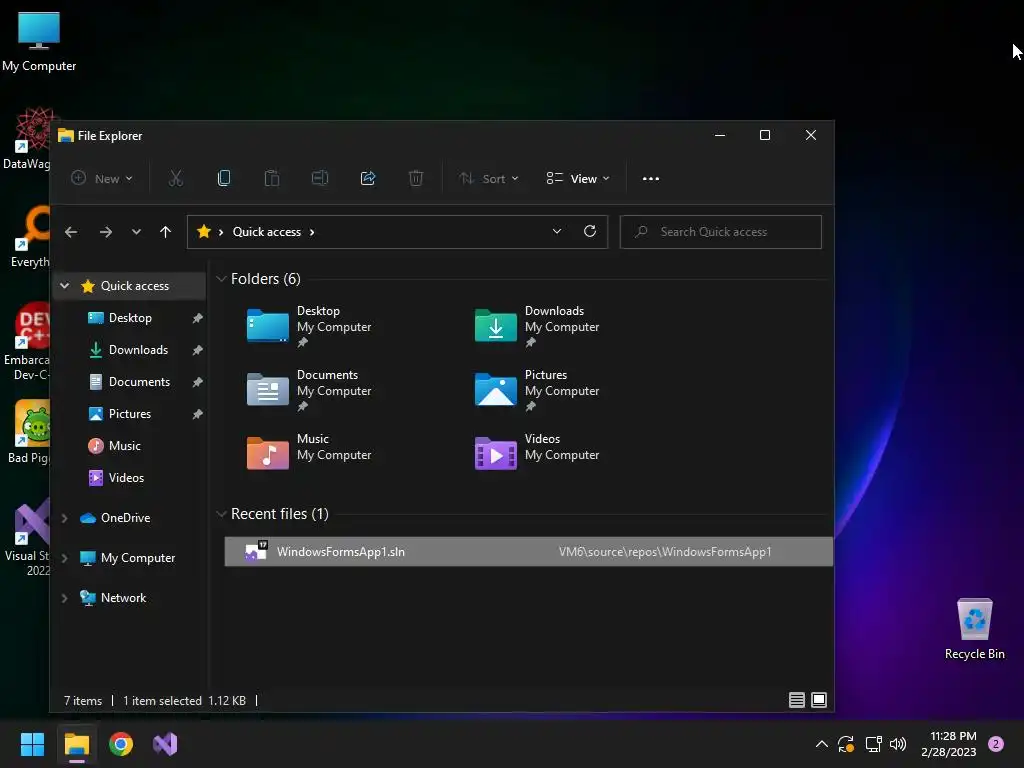Open the Sort dropdown menu
The image size is (1024, 768).
[488, 178]
